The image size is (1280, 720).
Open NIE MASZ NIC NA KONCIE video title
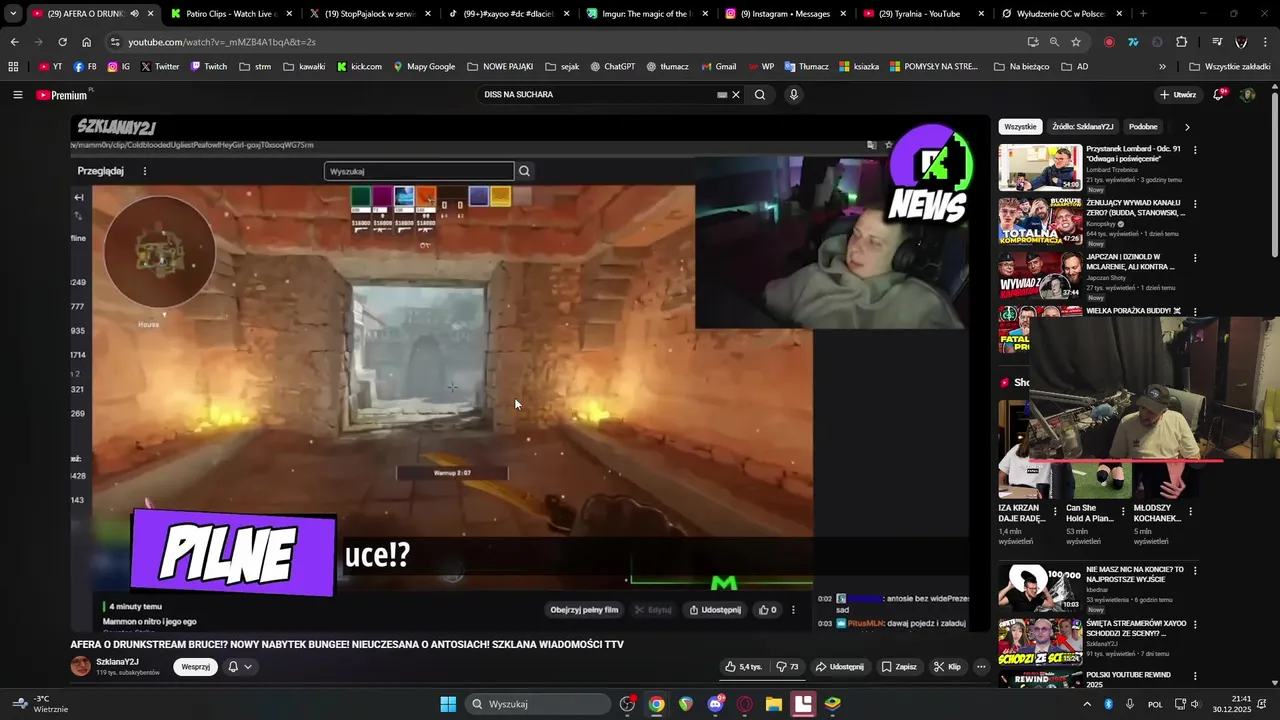point(1135,575)
